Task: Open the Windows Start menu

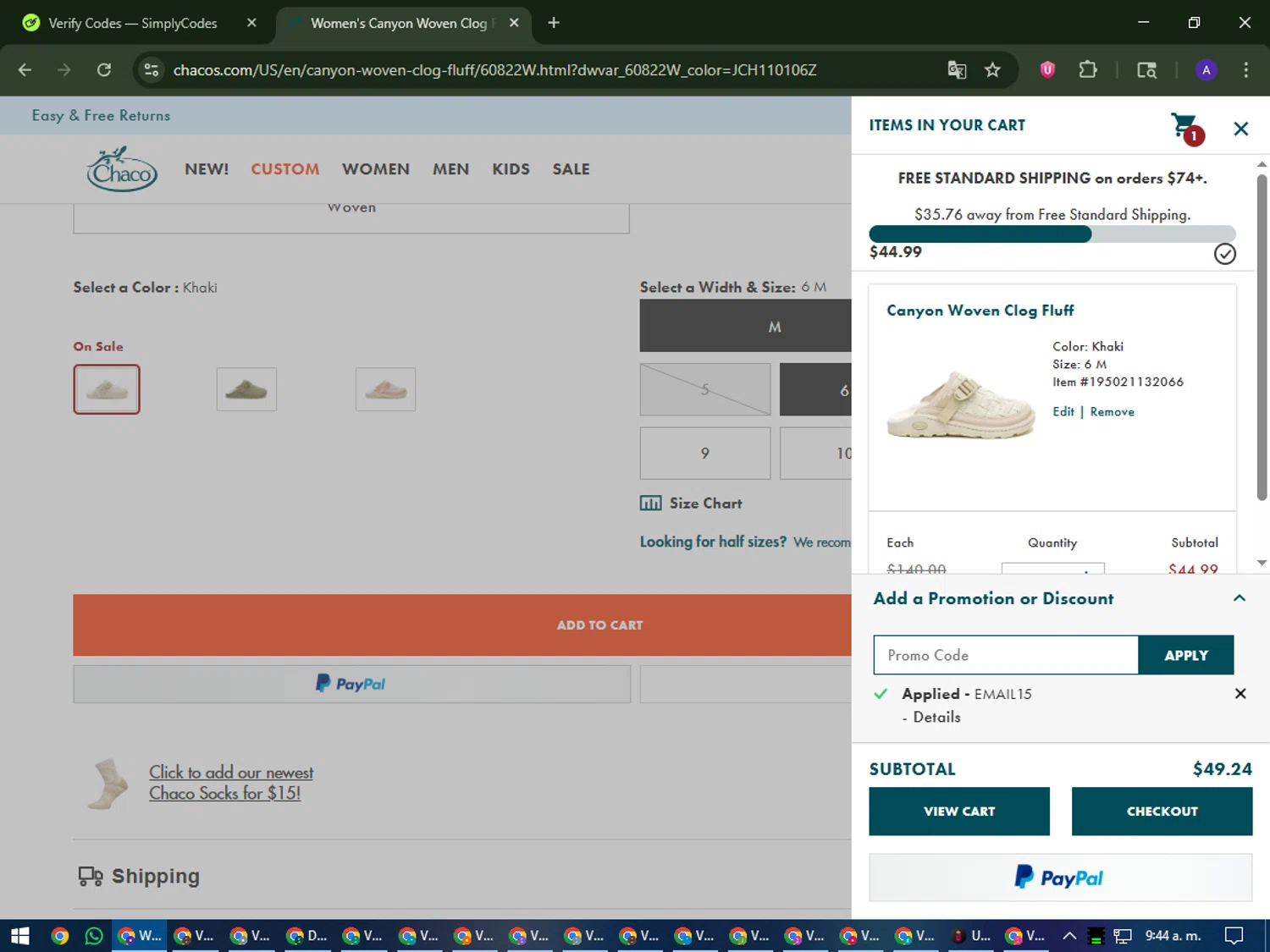Action: tap(20, 936)
